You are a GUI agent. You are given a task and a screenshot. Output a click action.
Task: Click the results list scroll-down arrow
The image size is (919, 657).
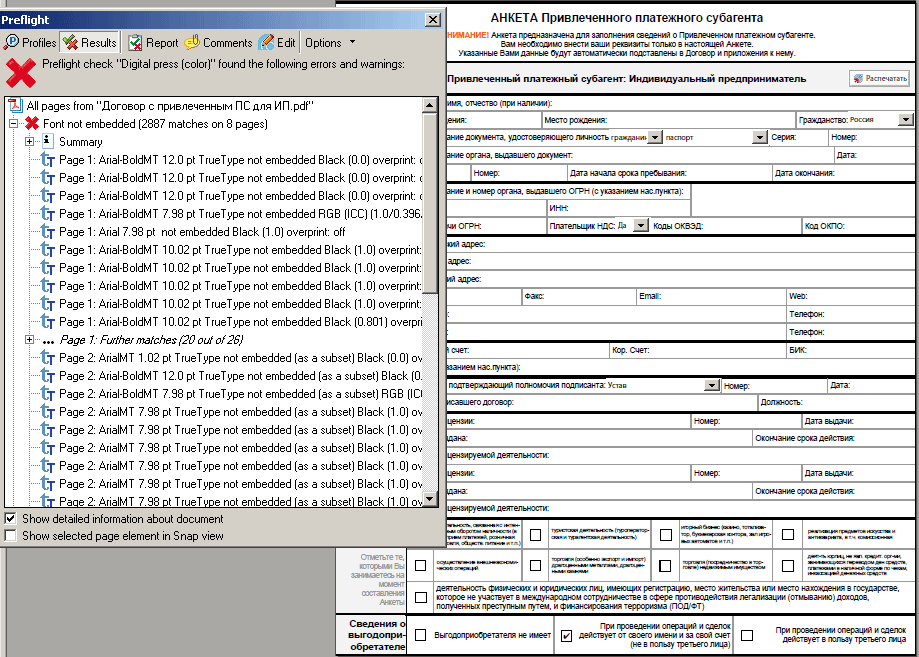click(430, 499)
